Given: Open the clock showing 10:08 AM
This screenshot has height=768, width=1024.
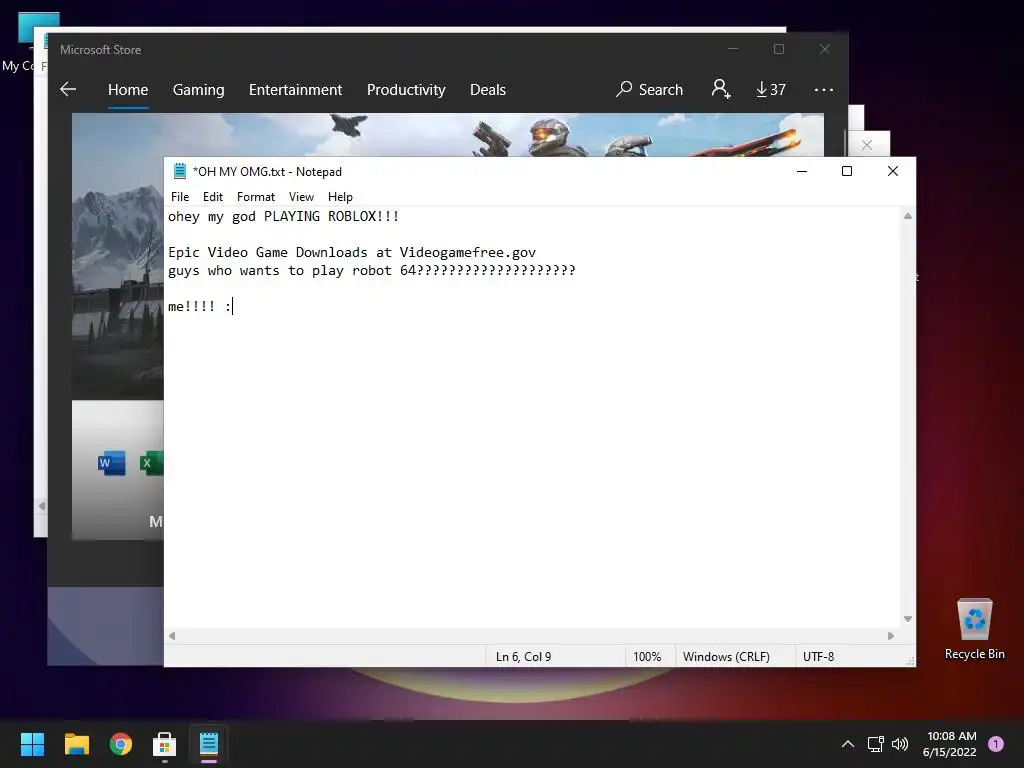Looking at the screenshot, I should pyautogui.click(x=950, y=744).
